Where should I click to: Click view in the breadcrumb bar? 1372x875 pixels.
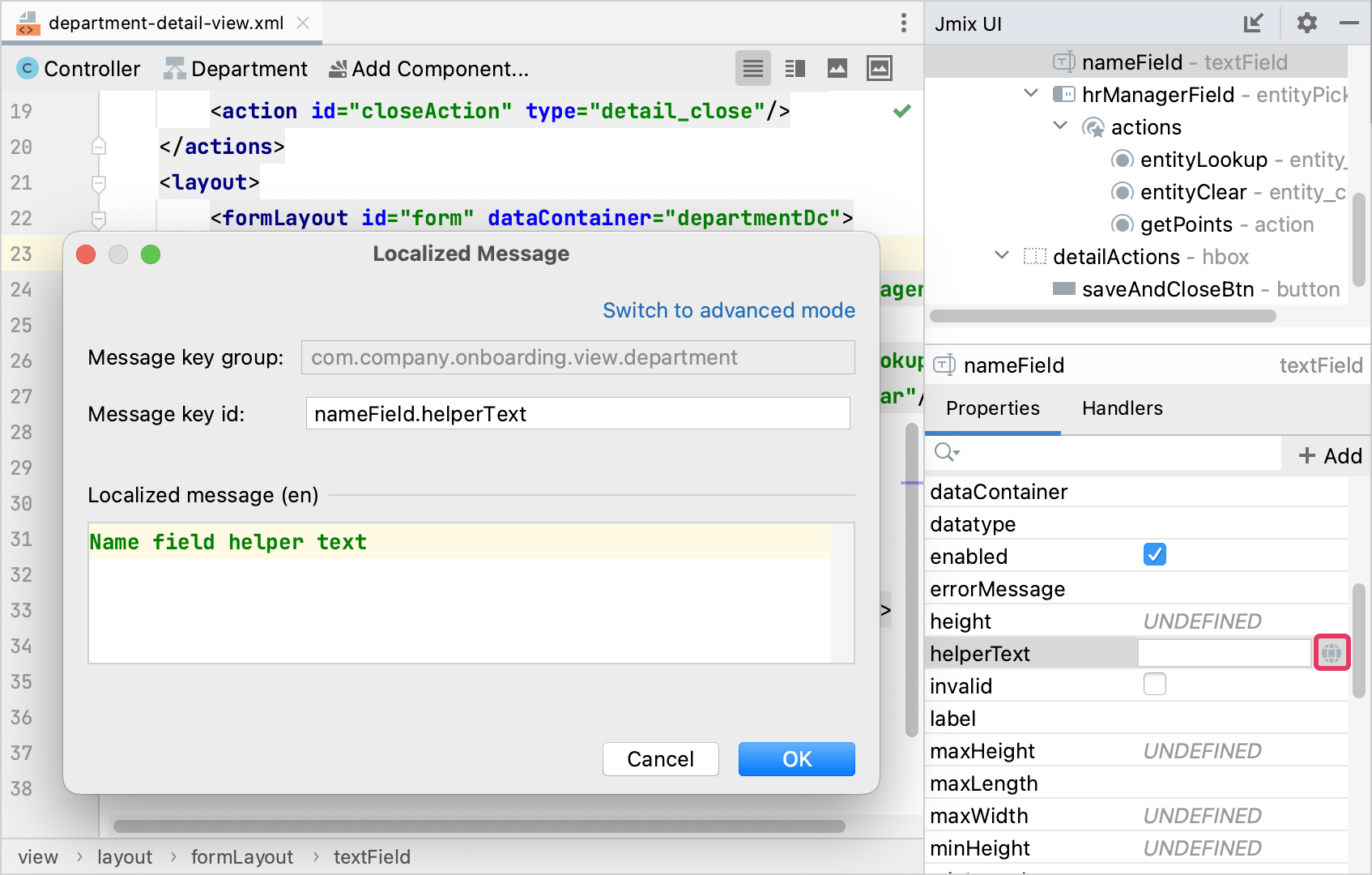point(38,857)
